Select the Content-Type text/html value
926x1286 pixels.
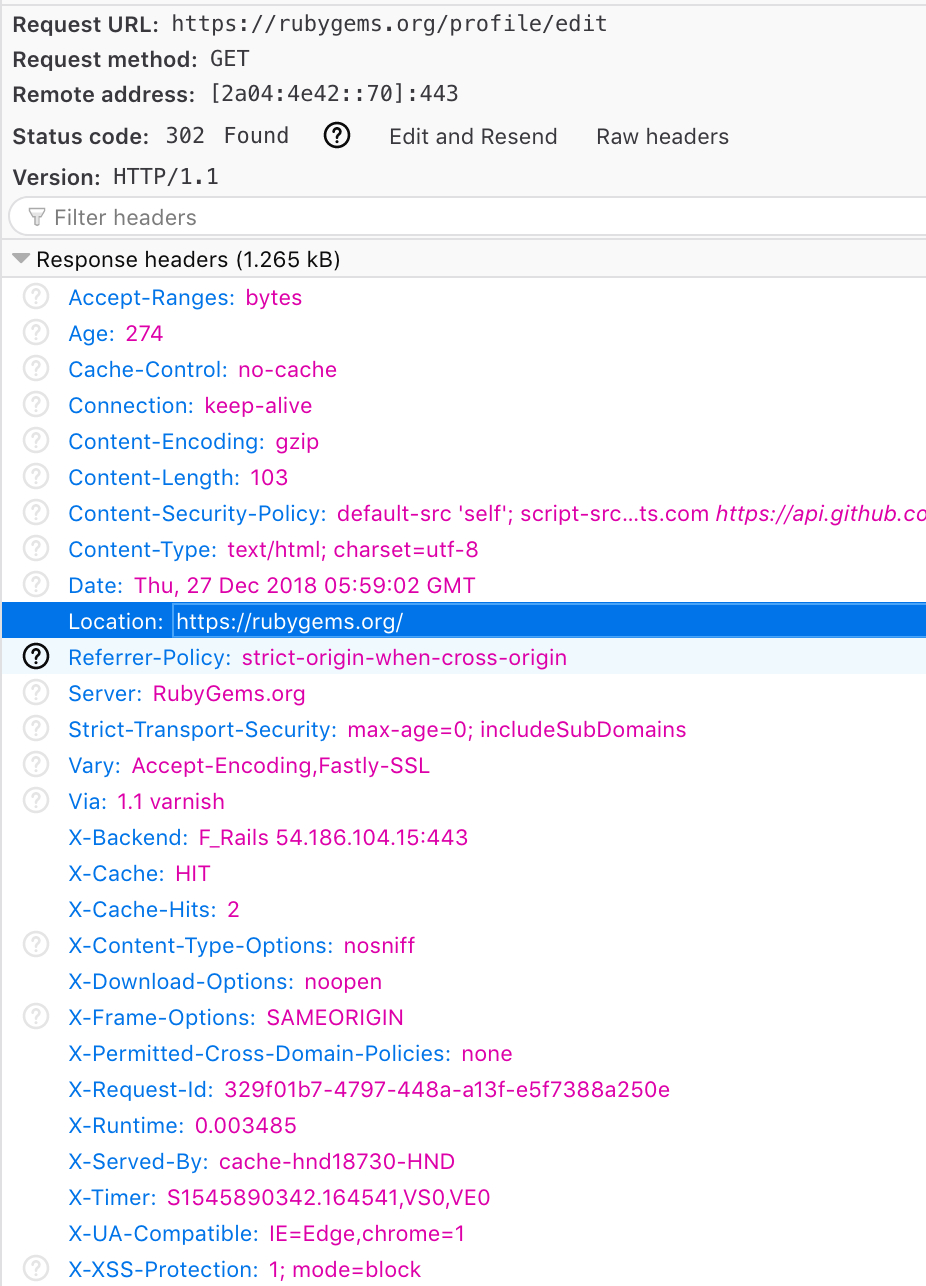[x=353, y=550]
